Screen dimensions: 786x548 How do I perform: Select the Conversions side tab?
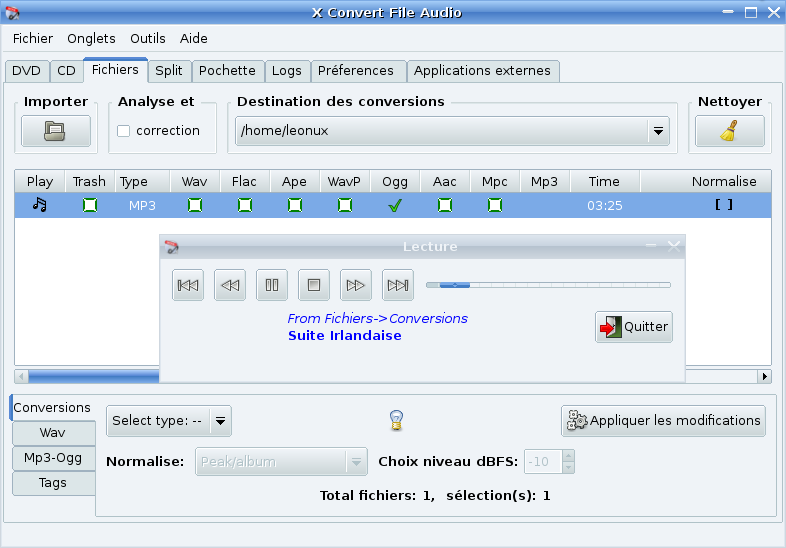[52, 408]
